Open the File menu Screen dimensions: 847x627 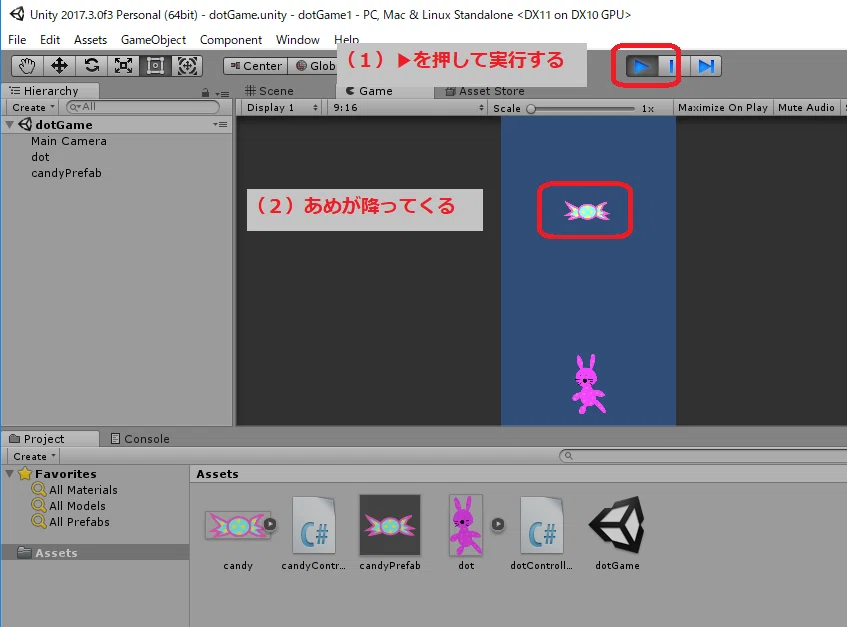(17, 40)
